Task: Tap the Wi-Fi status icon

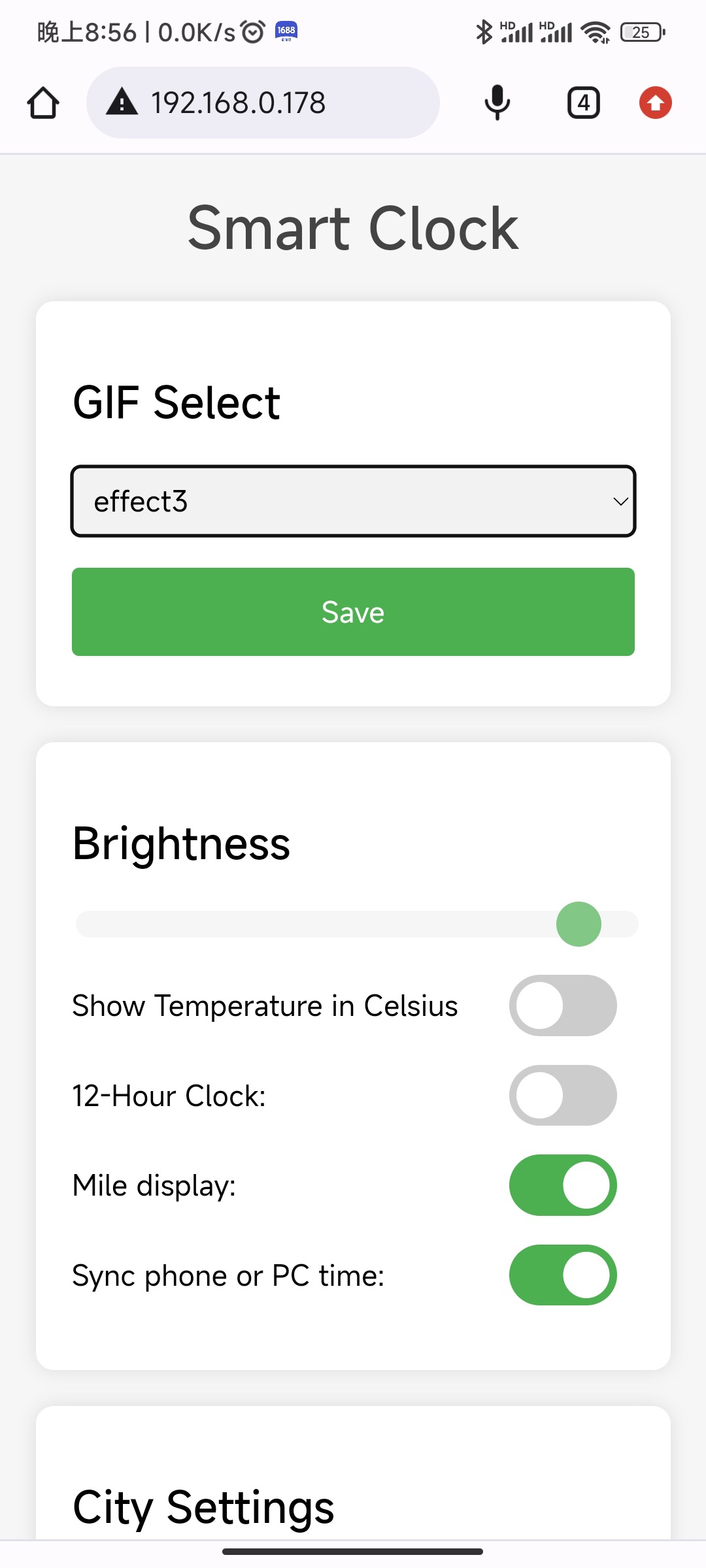Action: pos(596,32)
